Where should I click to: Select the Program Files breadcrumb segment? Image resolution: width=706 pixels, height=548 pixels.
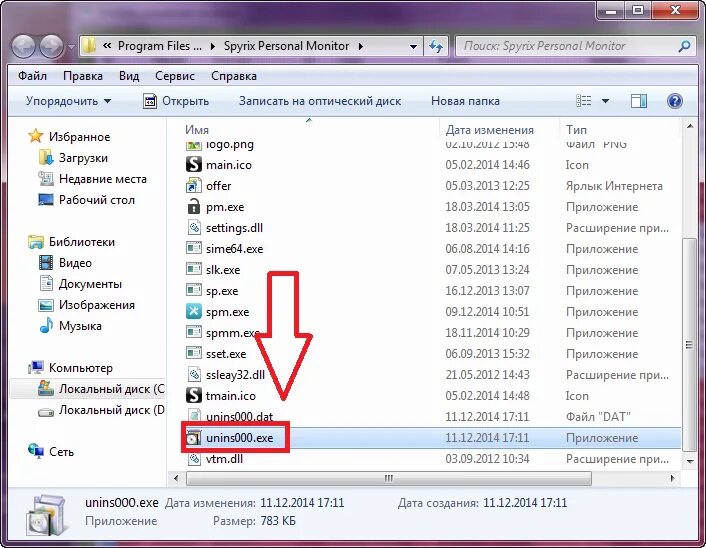(x=159, y=46)
